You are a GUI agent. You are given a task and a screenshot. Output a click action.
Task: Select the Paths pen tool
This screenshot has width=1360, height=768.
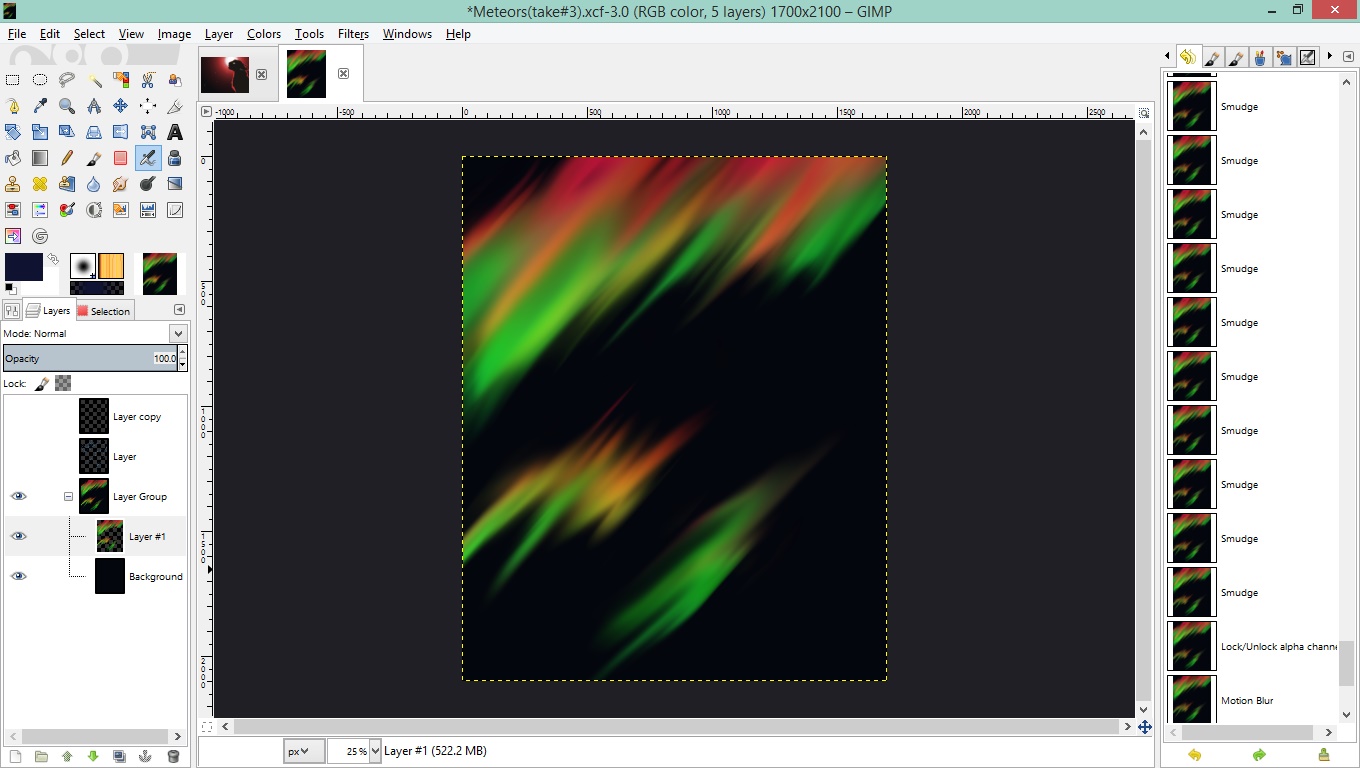click(x=13, y=106)
